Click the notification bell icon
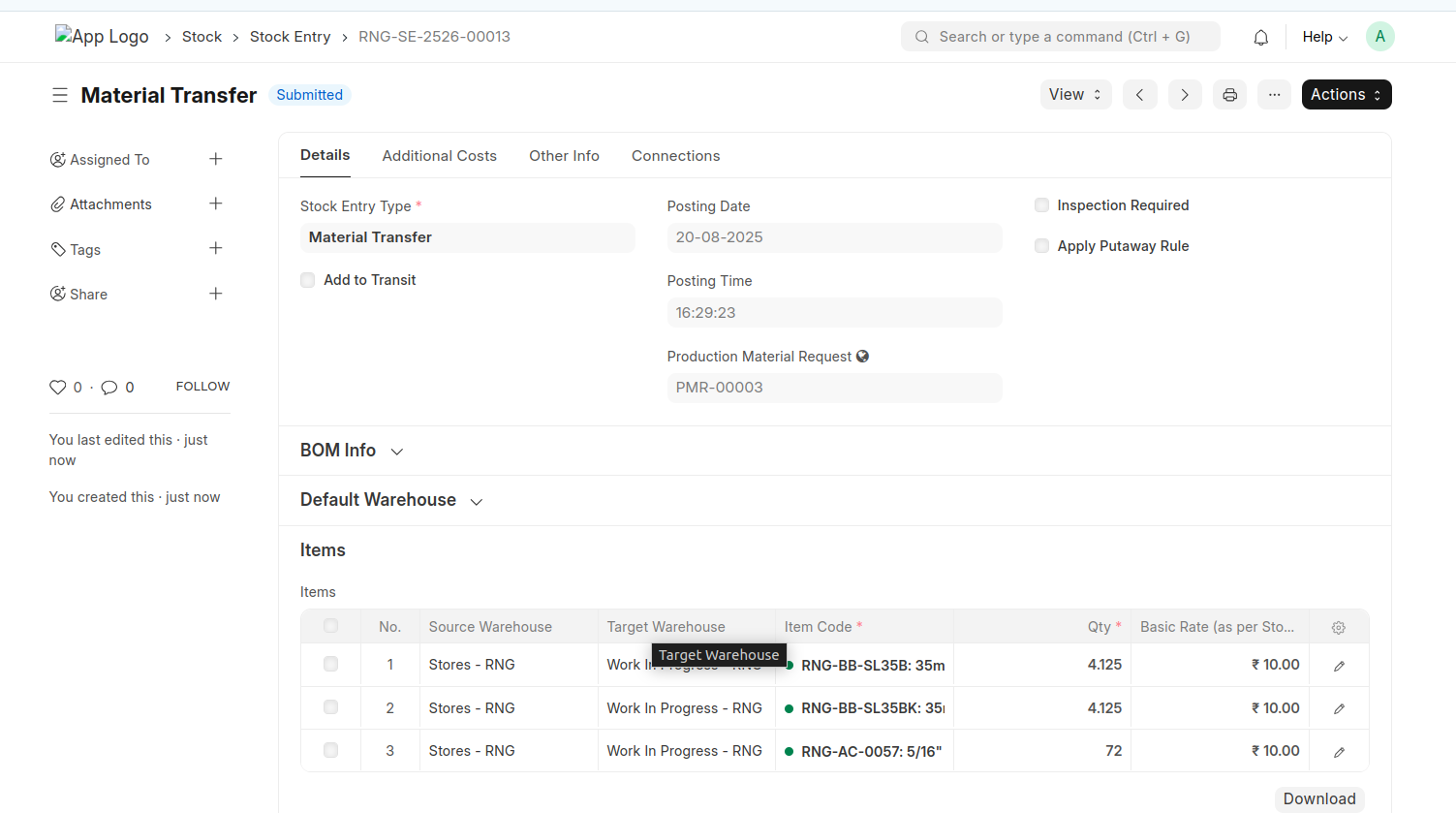The image size is (1456, 813). click(x=1260, y=38)
